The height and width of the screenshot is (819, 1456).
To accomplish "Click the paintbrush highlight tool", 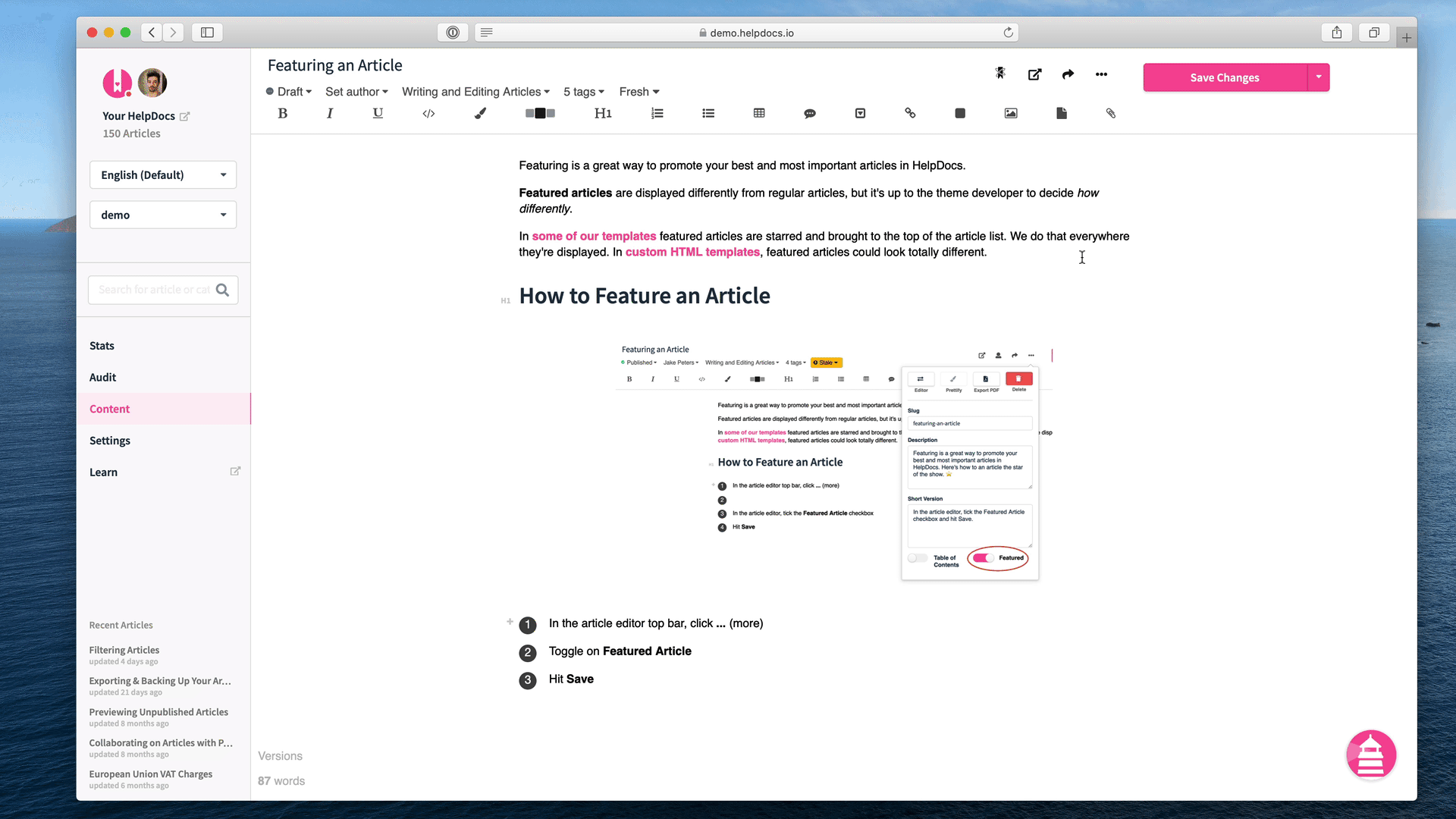I will [x=480, y=113].
